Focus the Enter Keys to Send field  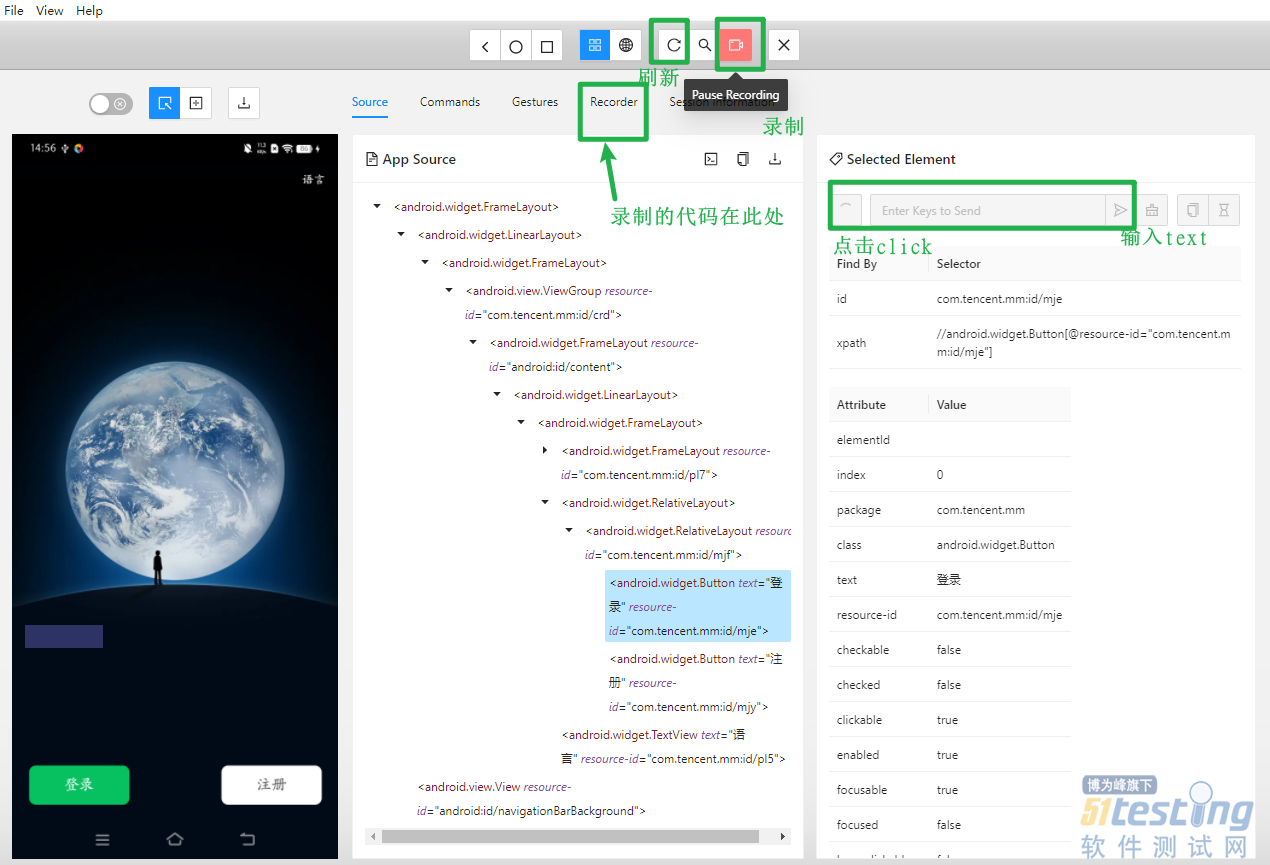[987, 211]
